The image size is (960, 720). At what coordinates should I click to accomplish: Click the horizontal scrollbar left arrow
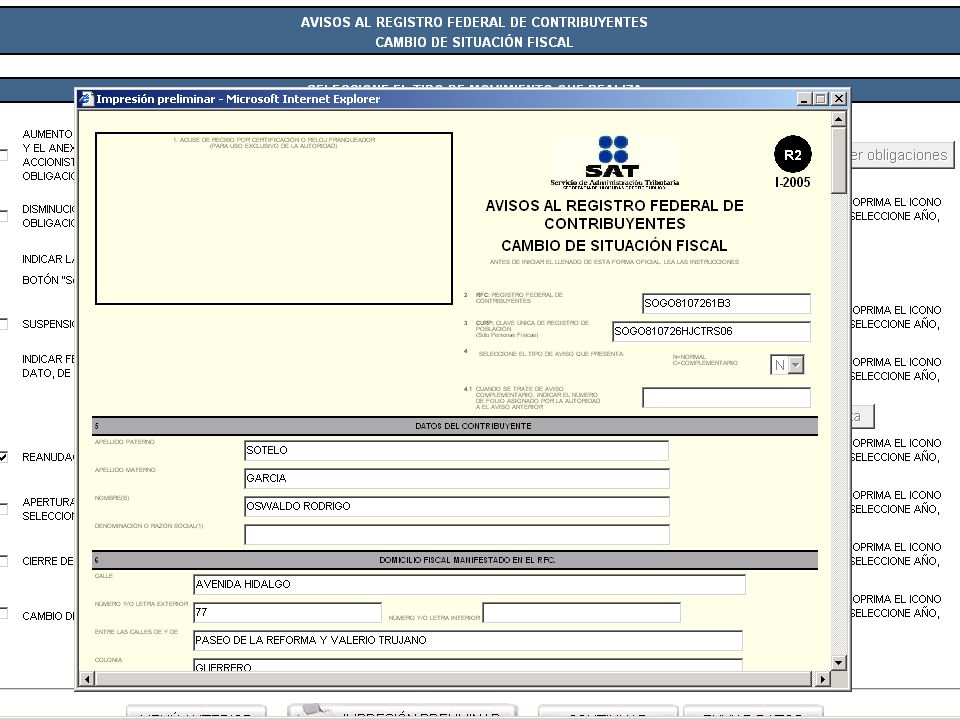click(87, 678)
